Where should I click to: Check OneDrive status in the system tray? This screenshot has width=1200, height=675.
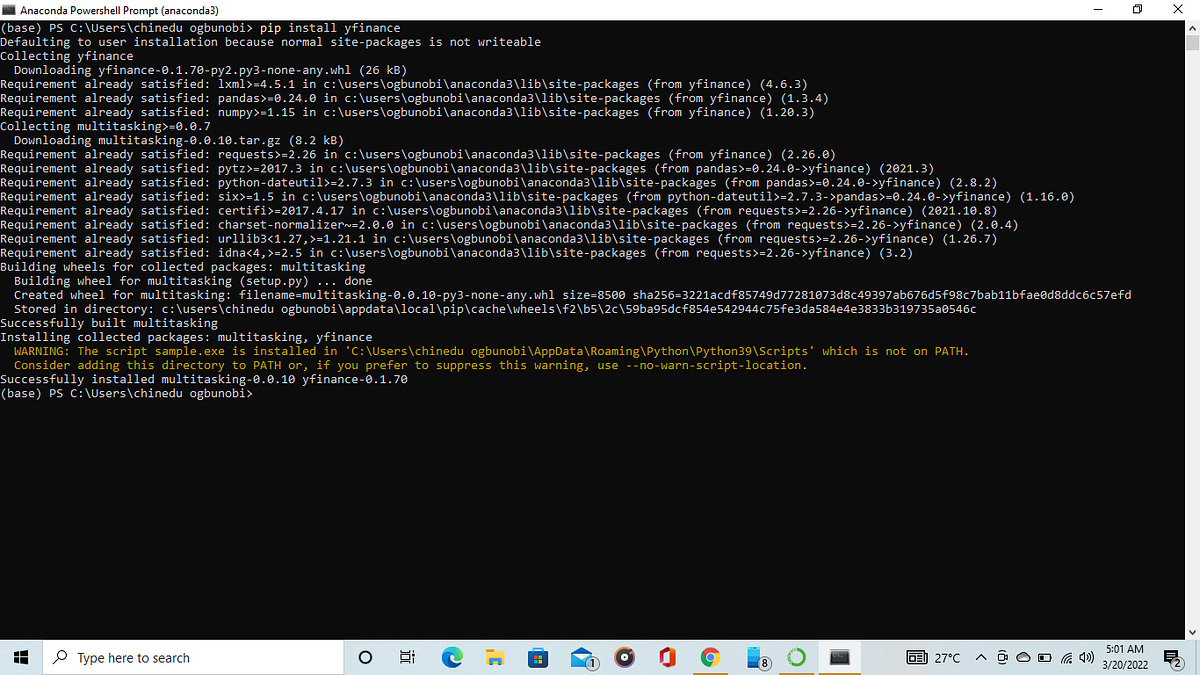click(1023, 657)
